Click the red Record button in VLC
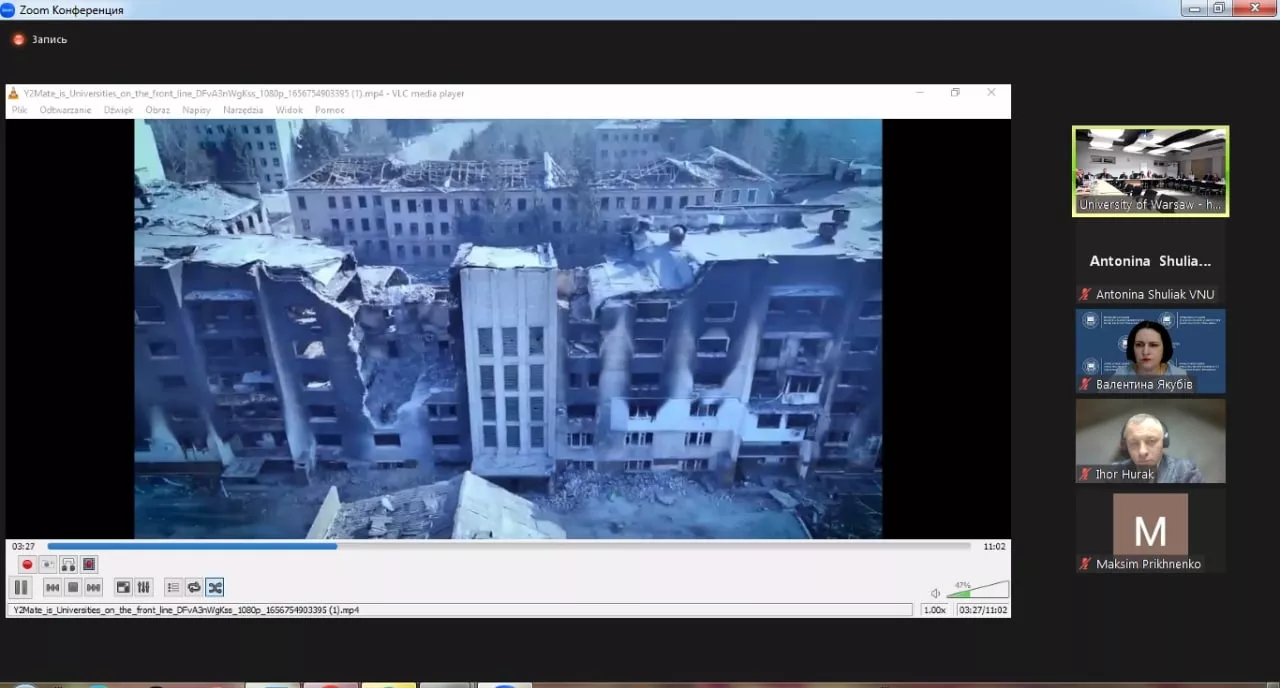 [27, 565]
